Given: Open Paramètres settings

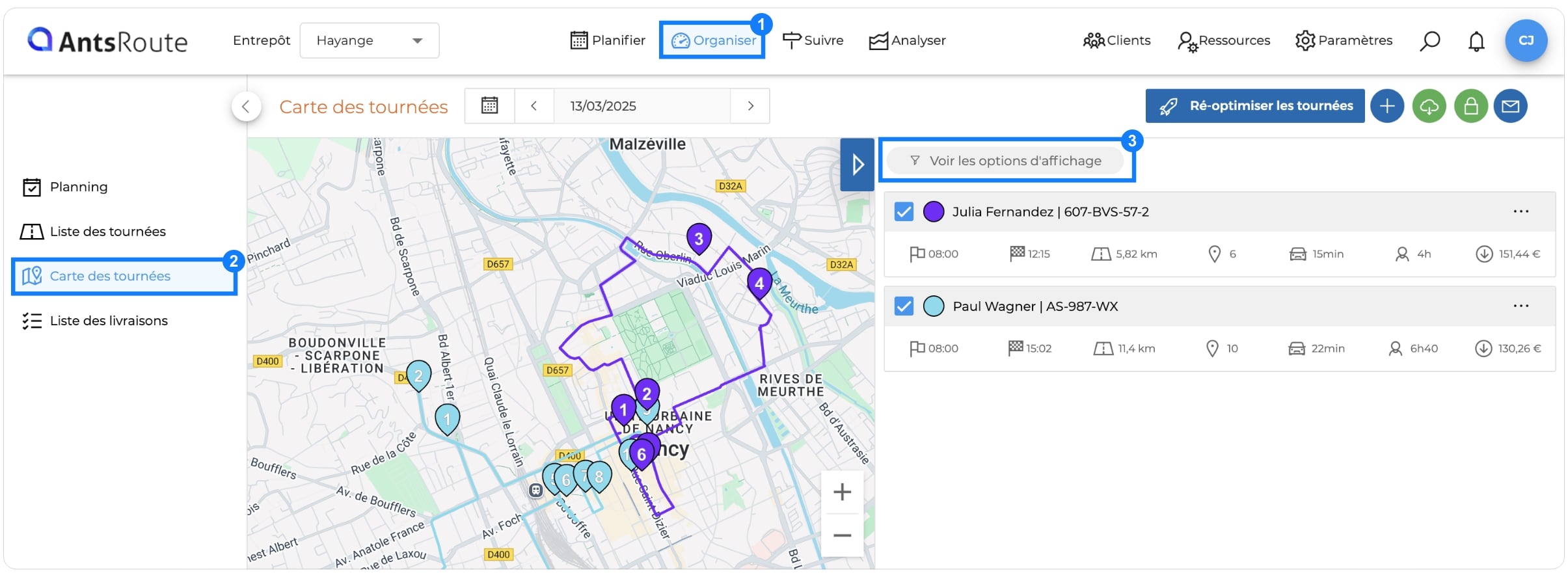Looking at the screenshot, I should [1344, 40].
